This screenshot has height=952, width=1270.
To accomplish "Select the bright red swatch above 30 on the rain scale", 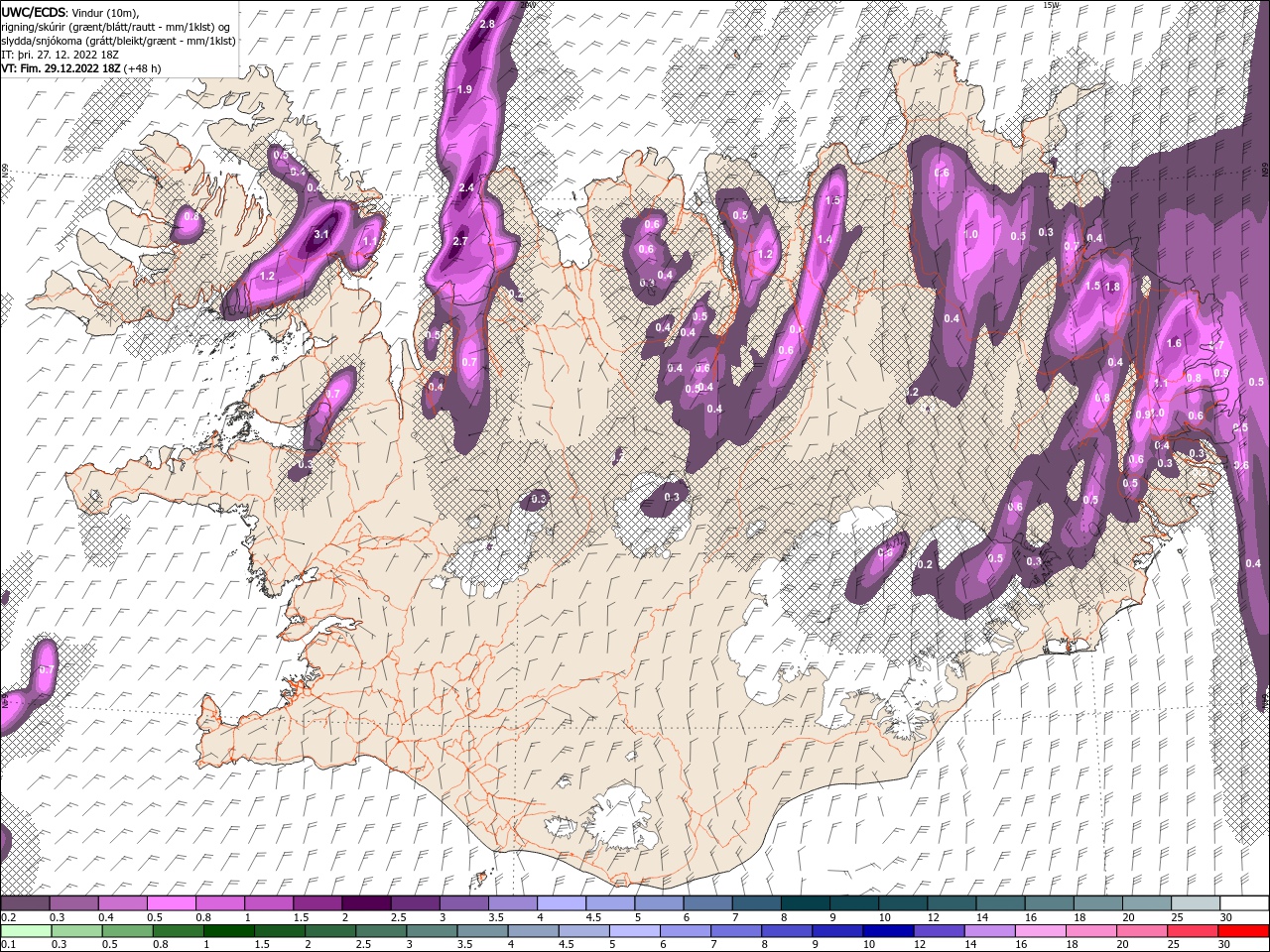I will (x=1242, y=930).
